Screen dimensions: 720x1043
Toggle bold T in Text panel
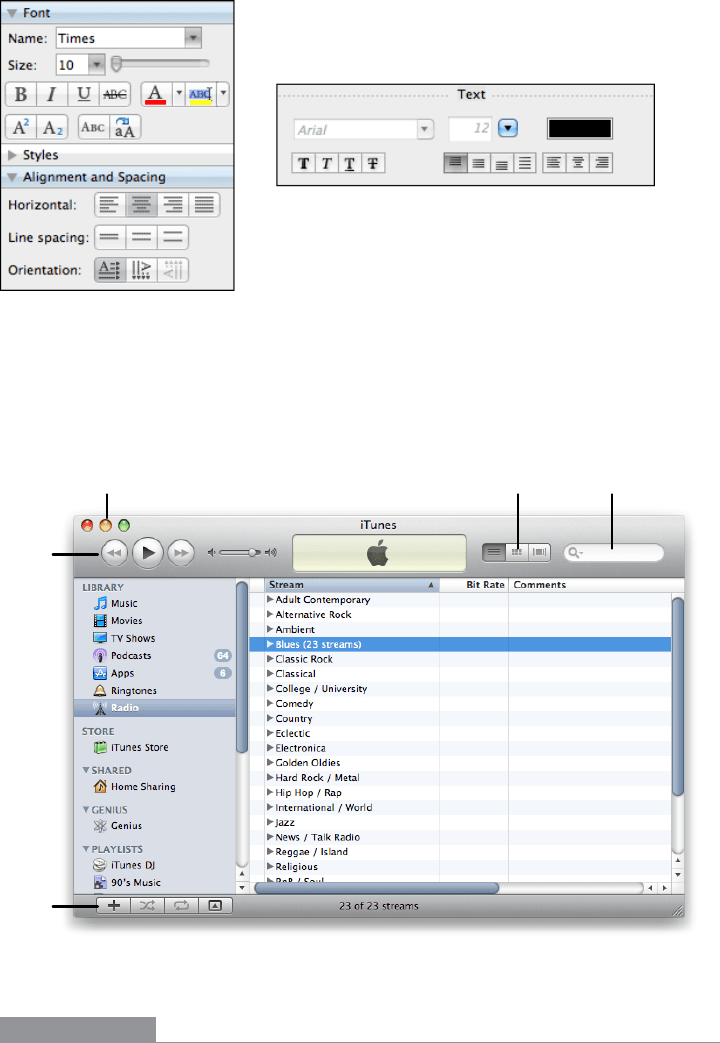(x=303, y=163)
